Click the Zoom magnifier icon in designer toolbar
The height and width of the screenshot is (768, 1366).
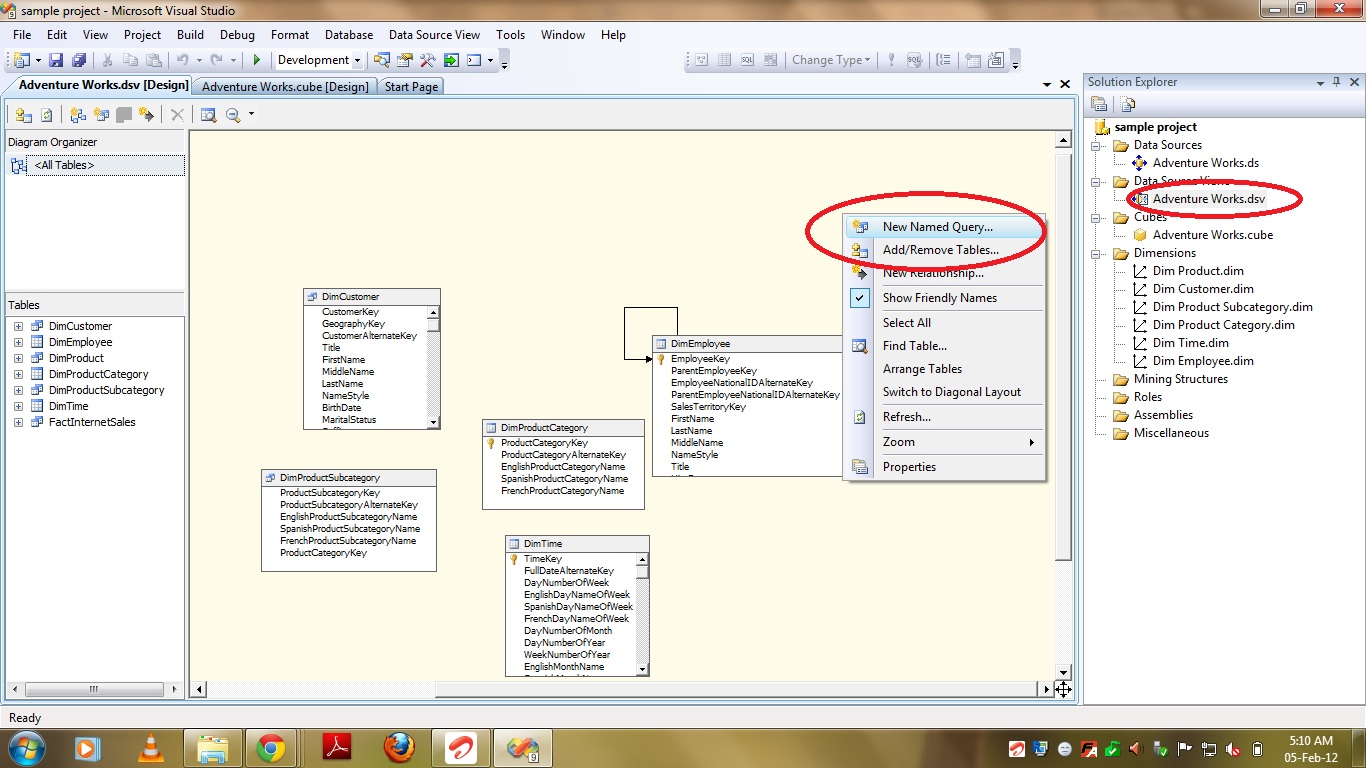coord(233,115)
